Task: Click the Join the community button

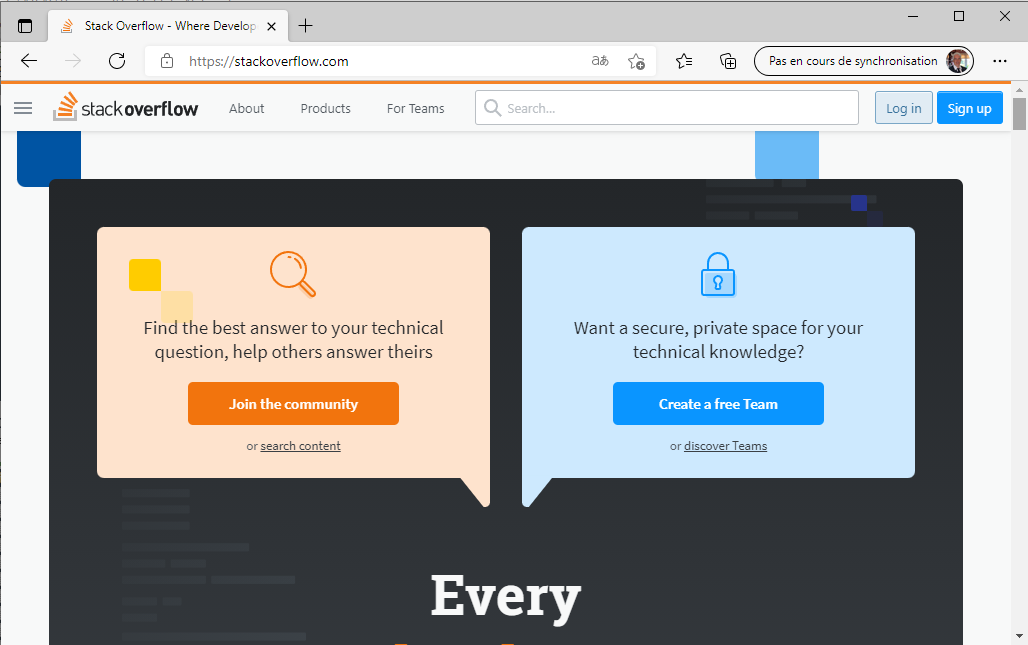Action: 293,404
